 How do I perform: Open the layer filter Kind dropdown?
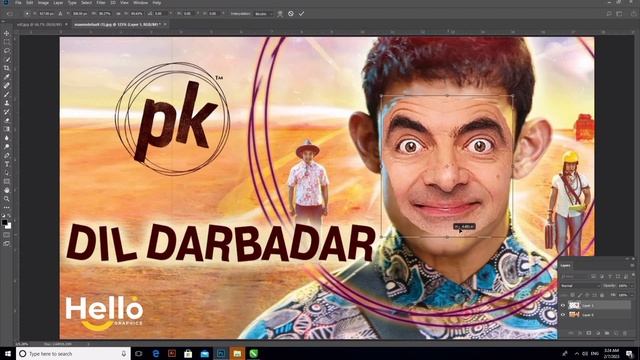[575, 276]
